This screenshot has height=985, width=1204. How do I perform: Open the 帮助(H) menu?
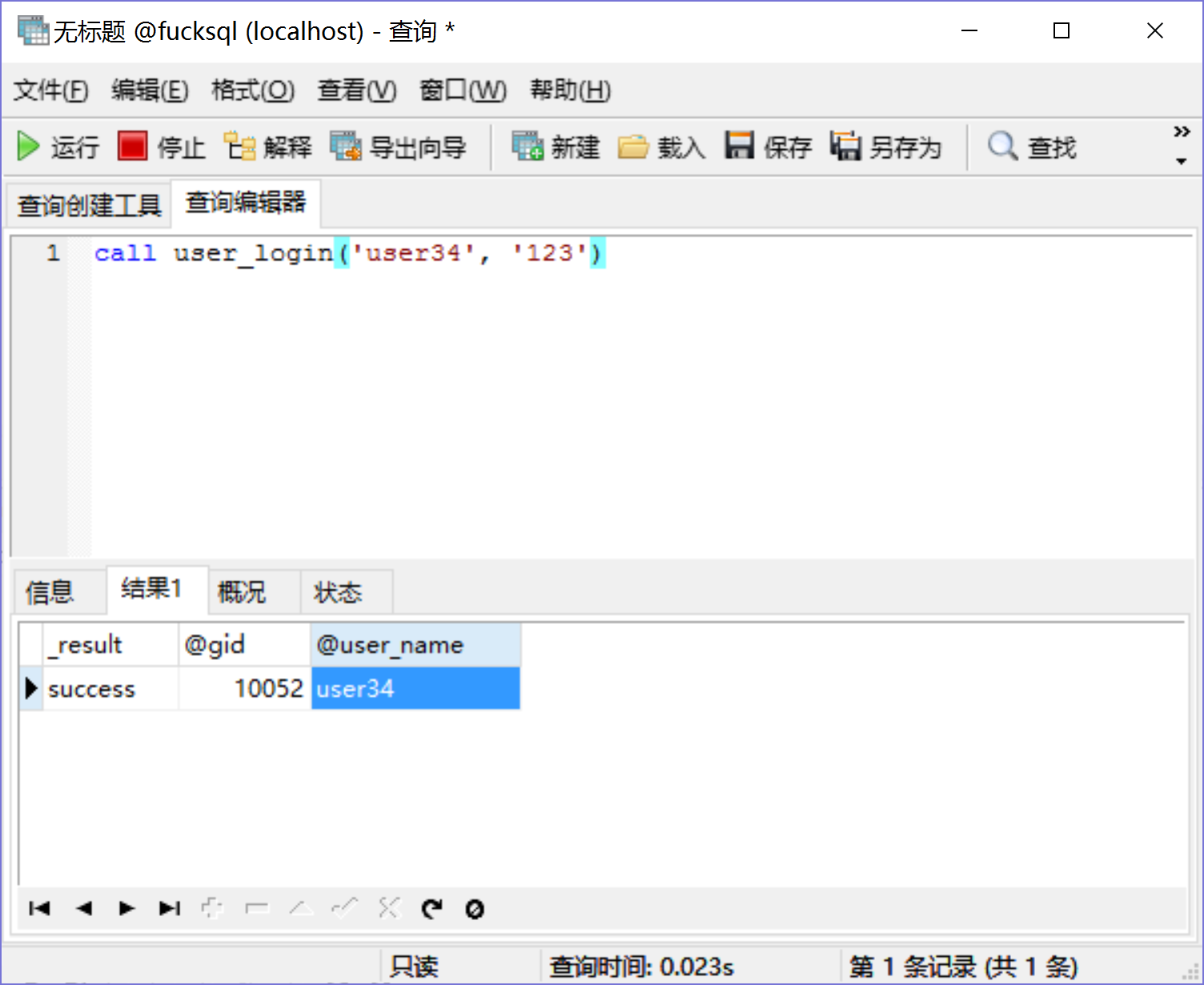point(571,90)
